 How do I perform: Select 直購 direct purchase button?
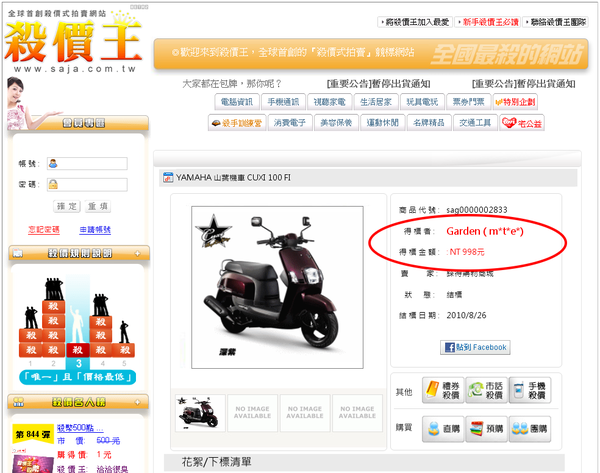443,429
